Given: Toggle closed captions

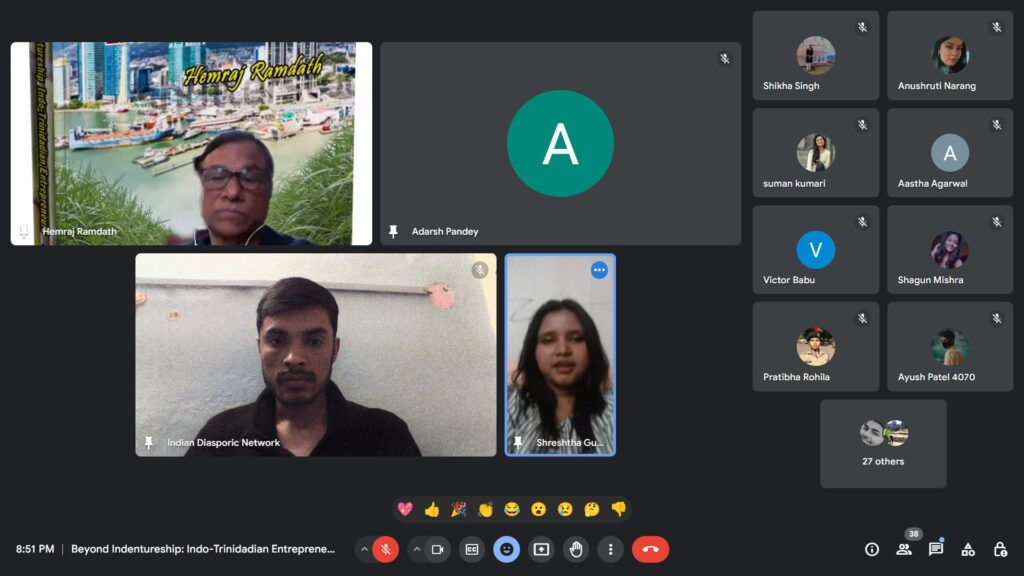Looking at the screenshot, I should [x=472, y=549].
